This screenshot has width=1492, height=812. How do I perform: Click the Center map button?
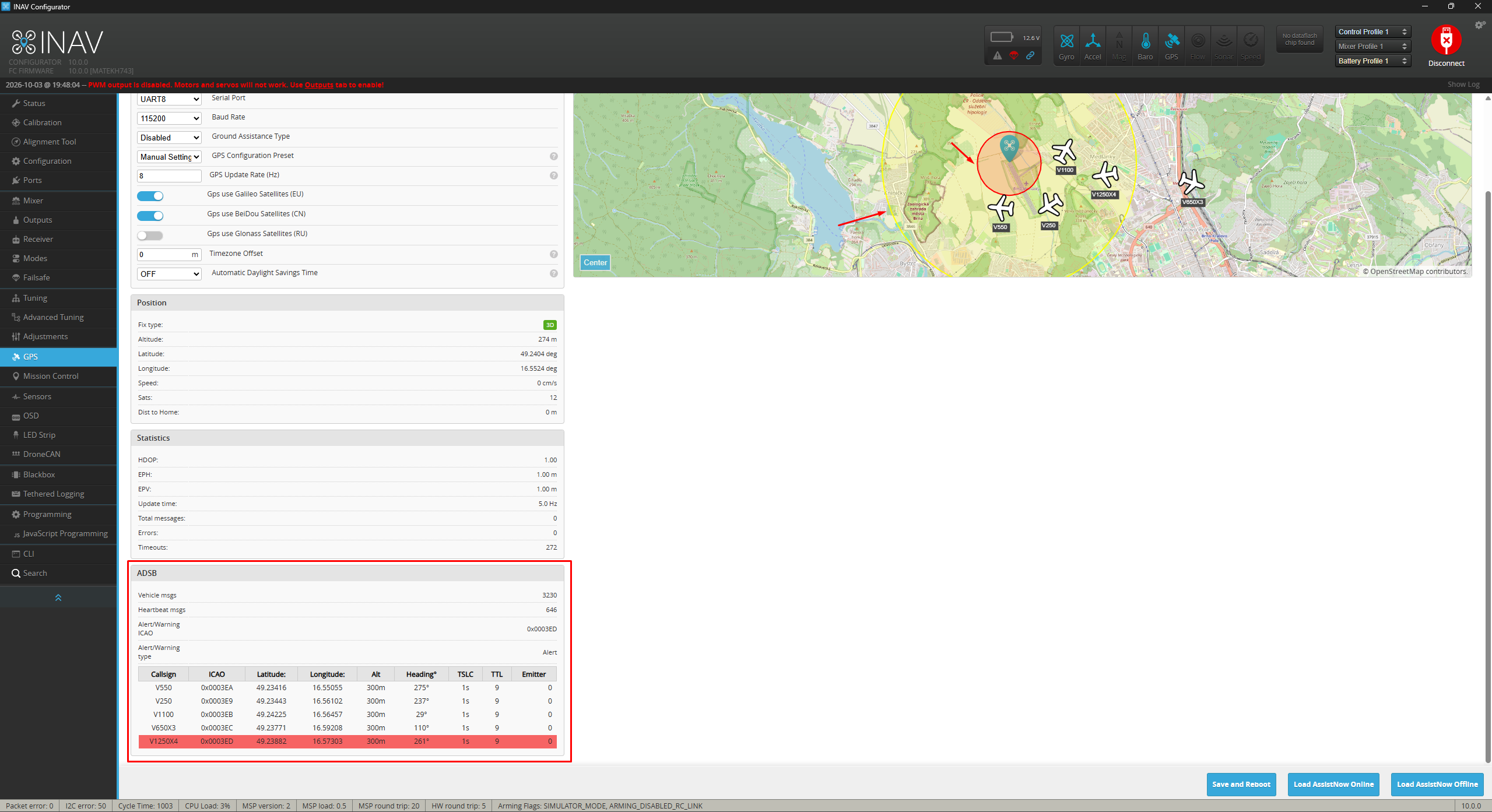coord(595,262)
